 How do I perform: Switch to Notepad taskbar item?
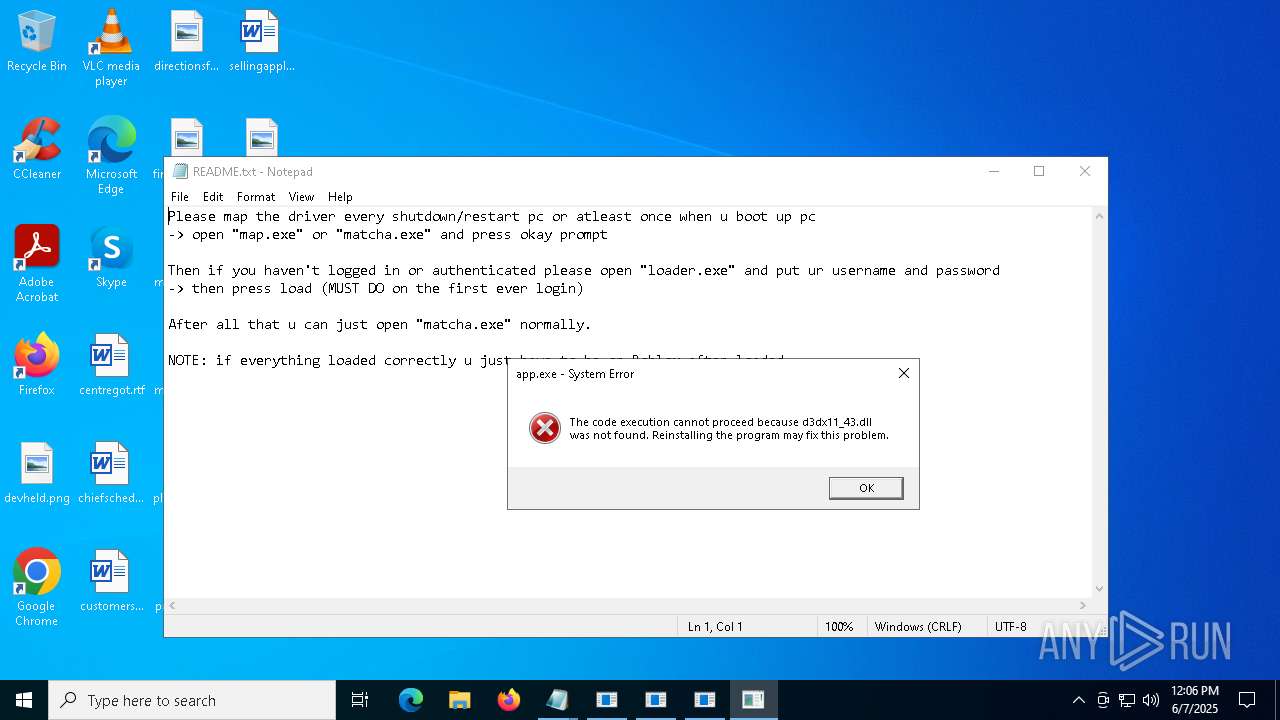pos(557,700)
